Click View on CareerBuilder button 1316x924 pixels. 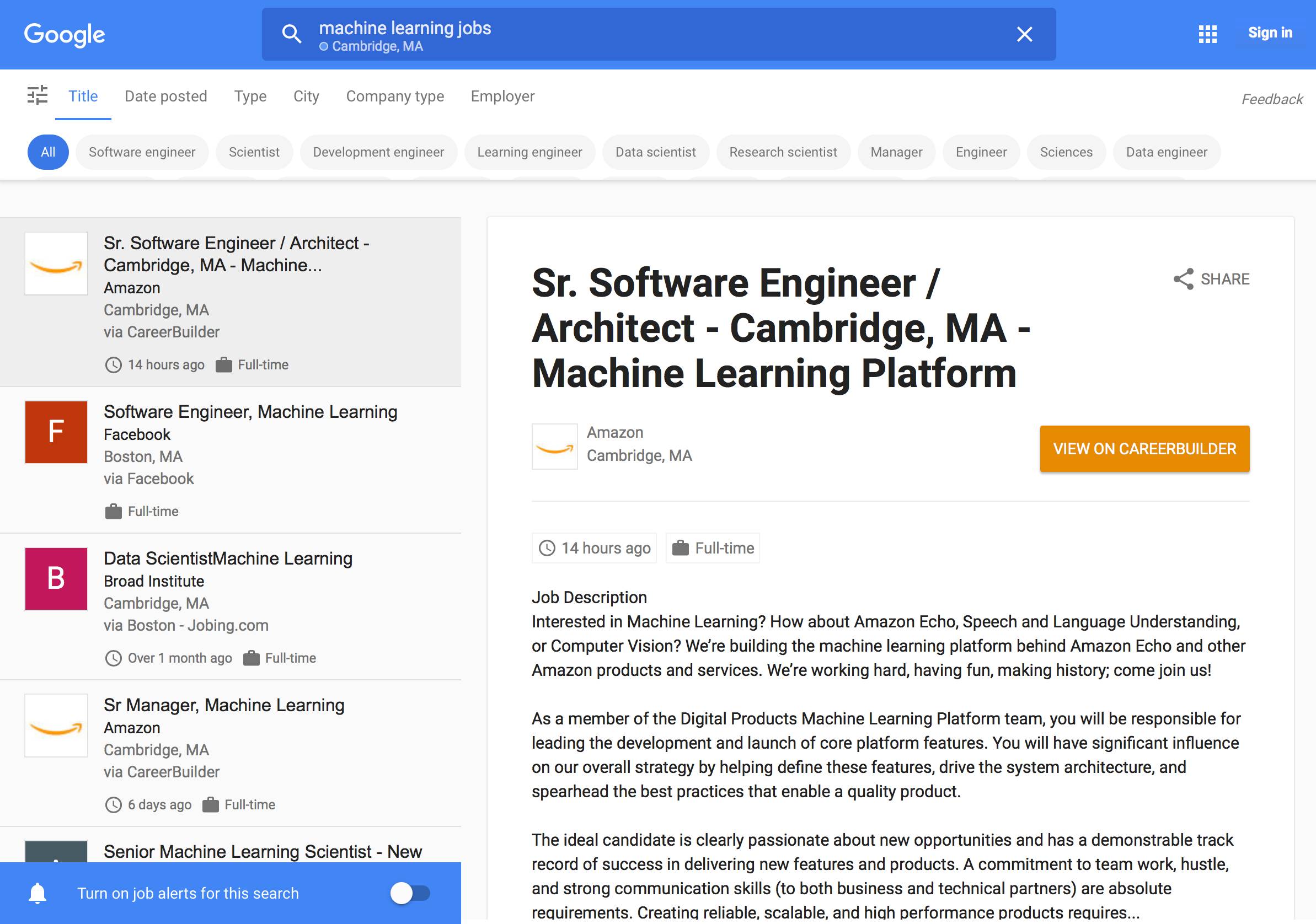1144,449
